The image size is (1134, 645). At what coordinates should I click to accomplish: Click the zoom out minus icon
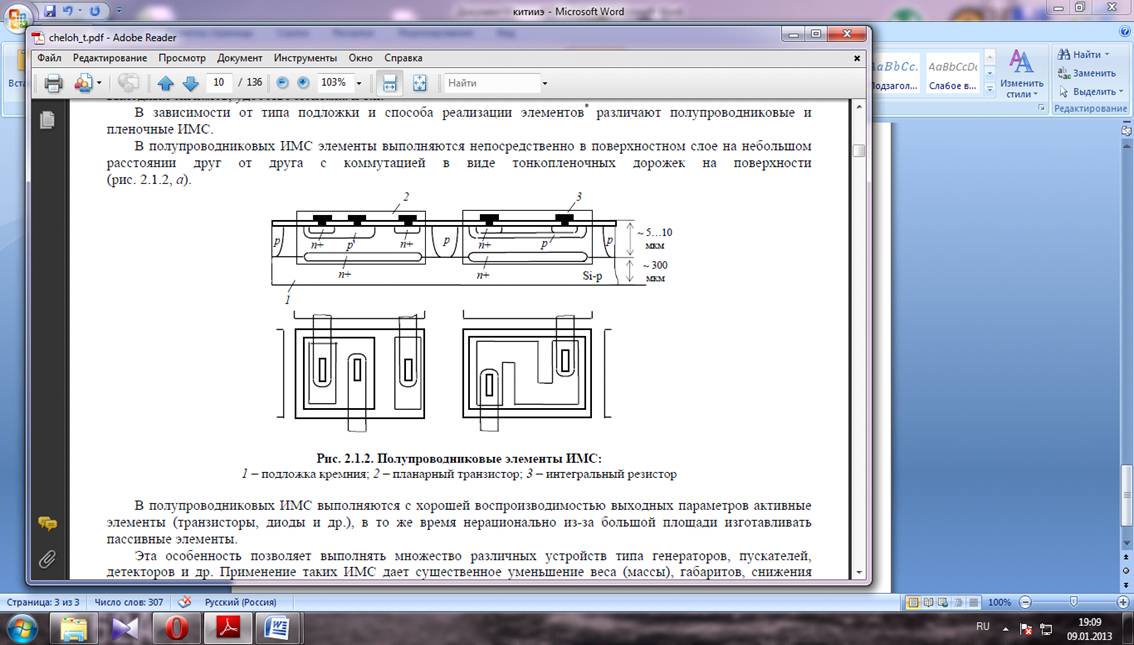pyautogui.click(x=283, y=83)
